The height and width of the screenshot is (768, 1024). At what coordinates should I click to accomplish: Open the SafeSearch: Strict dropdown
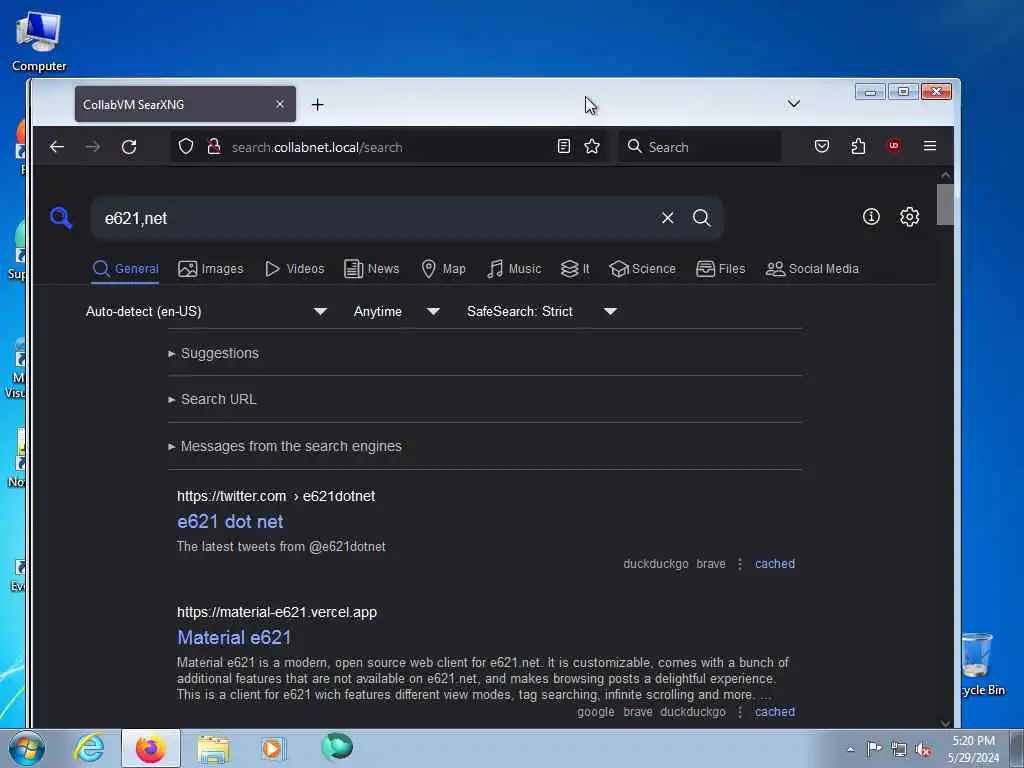(541, 312)
